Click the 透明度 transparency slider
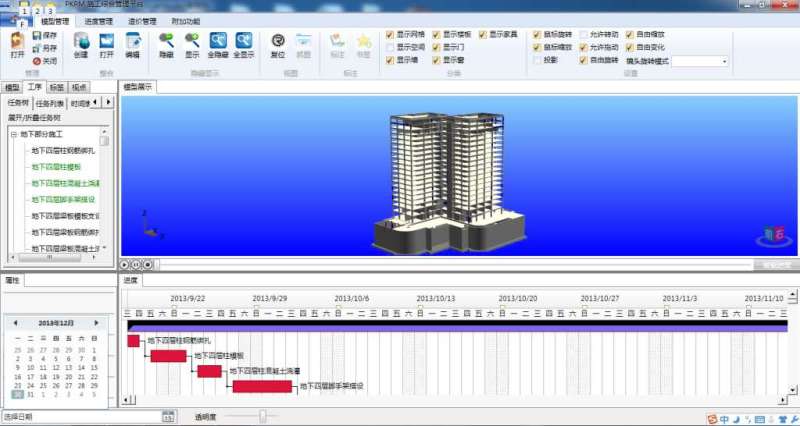Screen dimensions: 800x426 (x=263, y=416)
